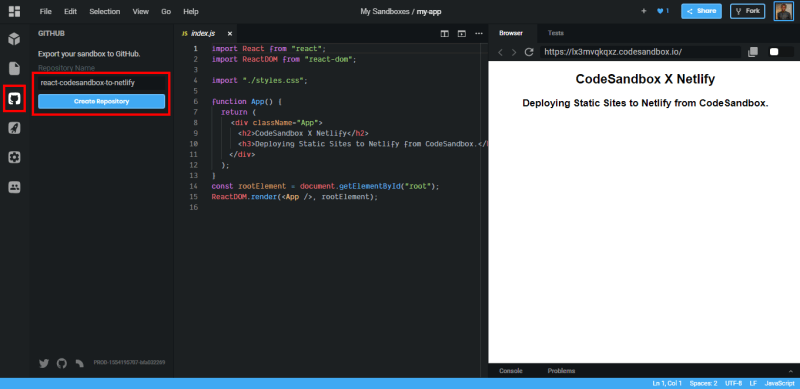Open the Selection menu
800x389 pixels.
coord(105,11)
